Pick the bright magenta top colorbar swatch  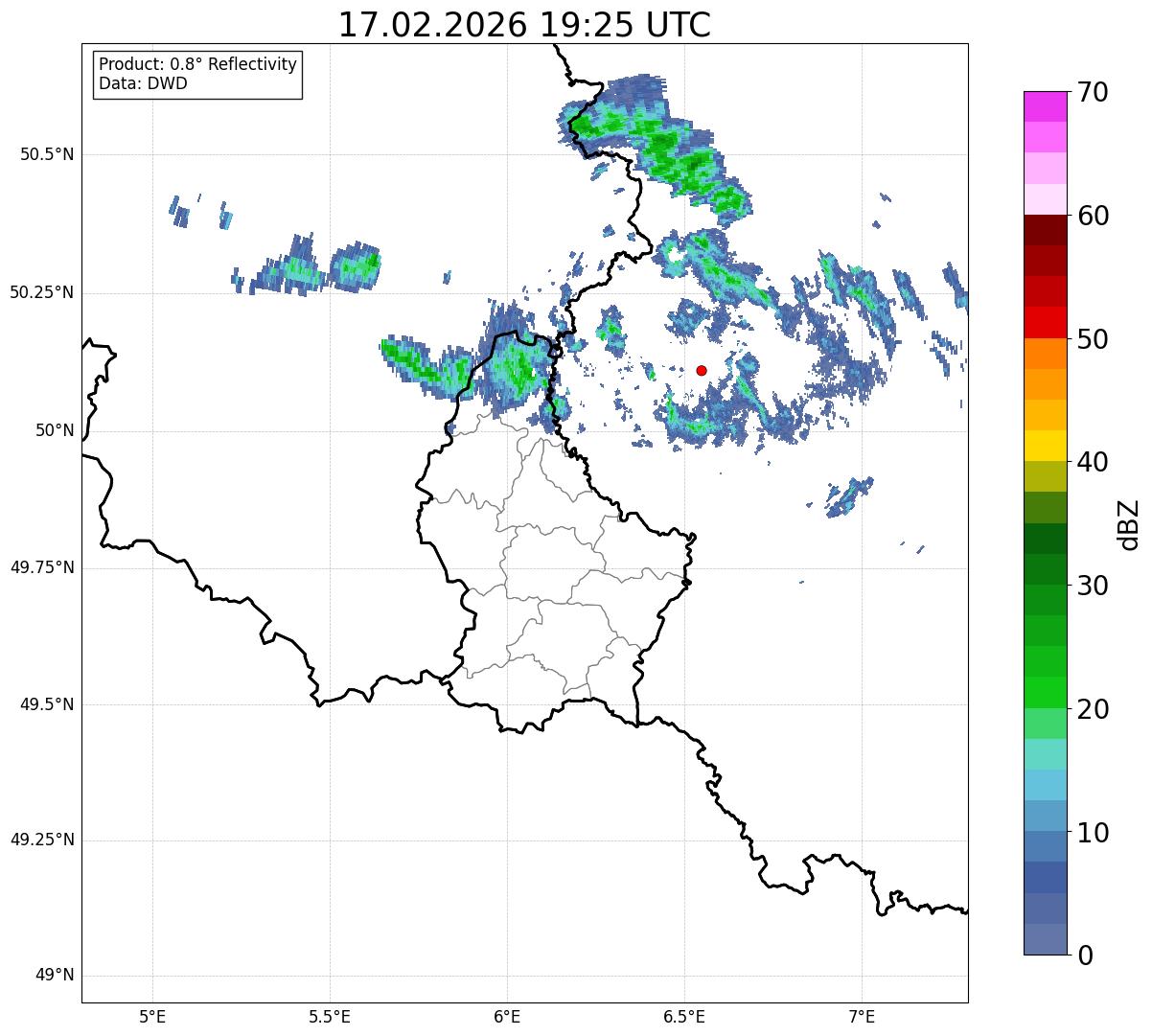click(x=1046, y=106)
